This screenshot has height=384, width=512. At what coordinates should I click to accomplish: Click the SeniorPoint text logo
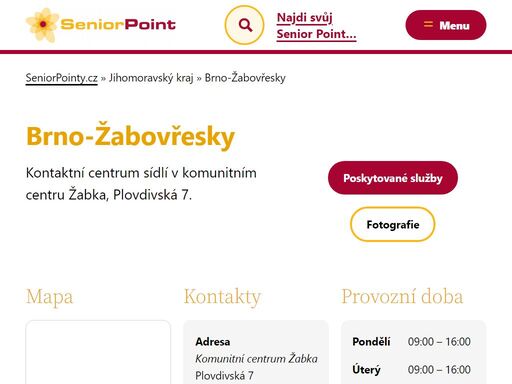pos(118,25)
